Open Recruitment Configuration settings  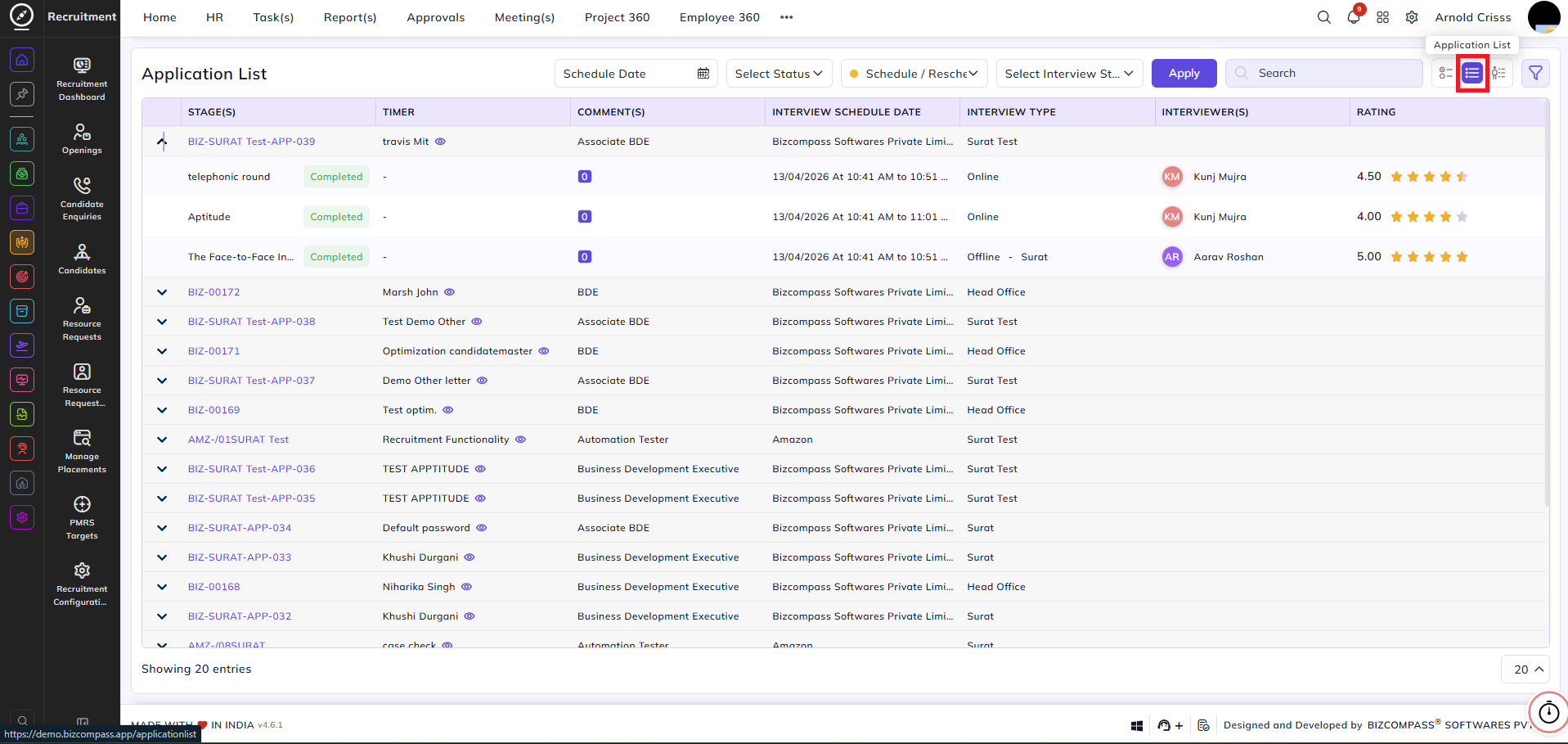[x=82, y=584]
